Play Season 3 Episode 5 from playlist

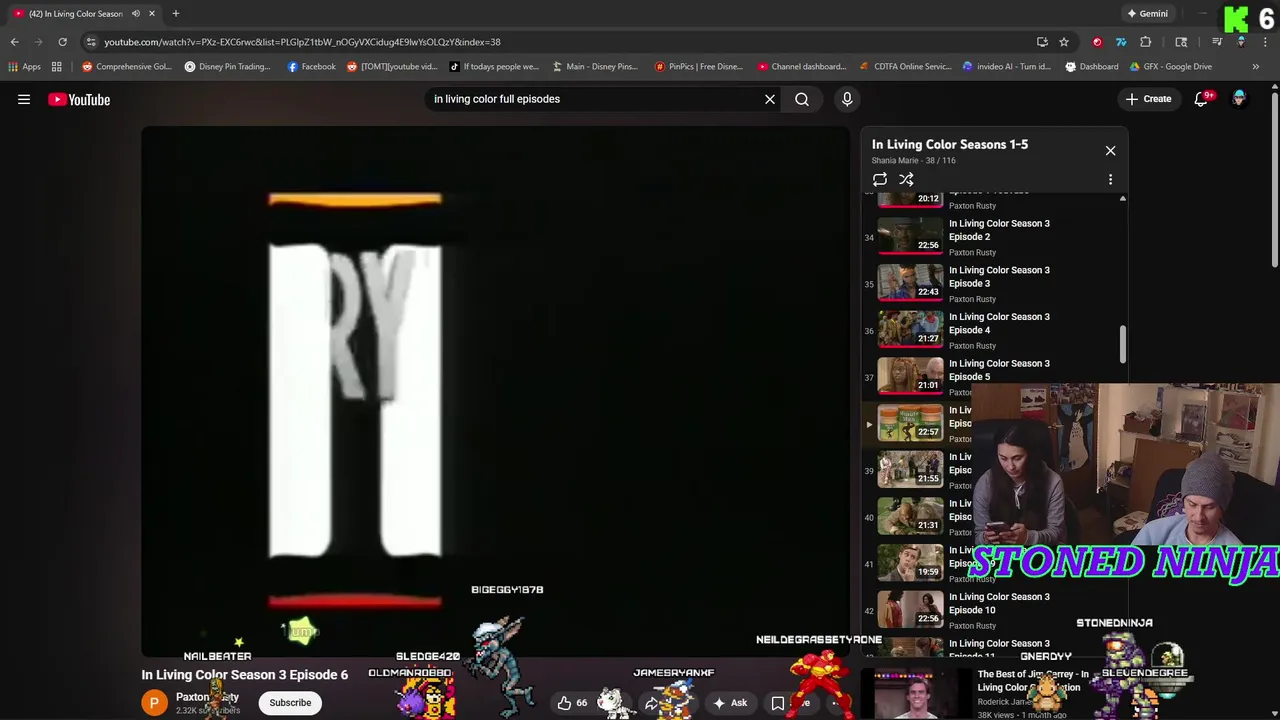click(993, 376)
